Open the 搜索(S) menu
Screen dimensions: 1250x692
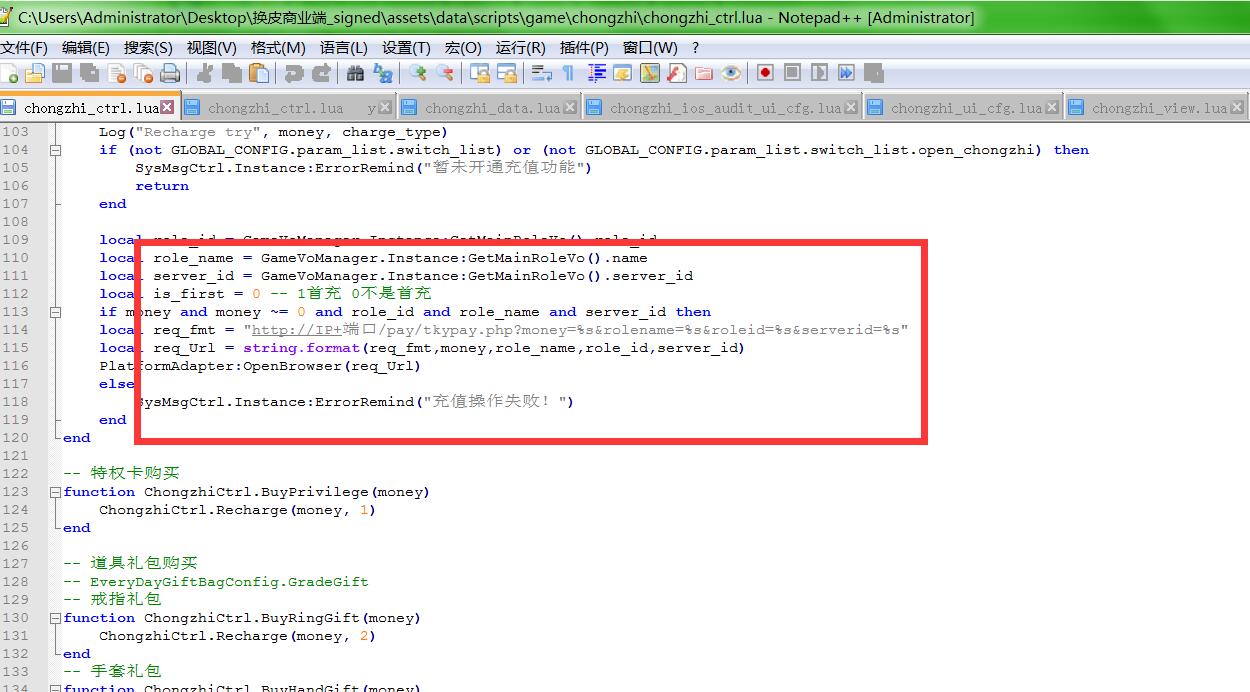[148, 47]
